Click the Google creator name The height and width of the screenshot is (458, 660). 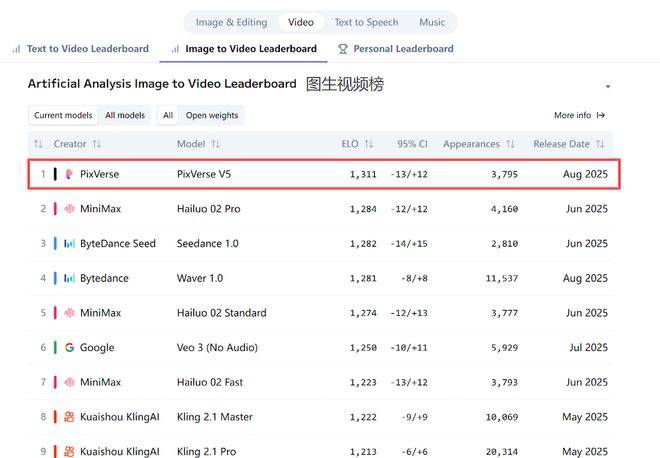[97, 348]
